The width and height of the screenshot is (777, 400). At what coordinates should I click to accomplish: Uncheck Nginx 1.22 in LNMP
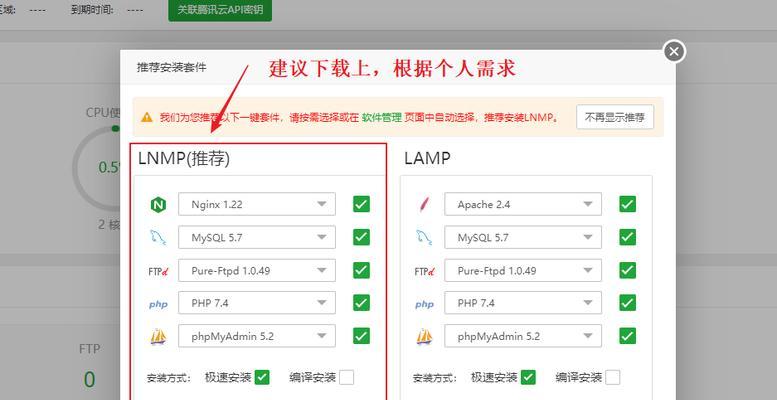coord(361,204)
